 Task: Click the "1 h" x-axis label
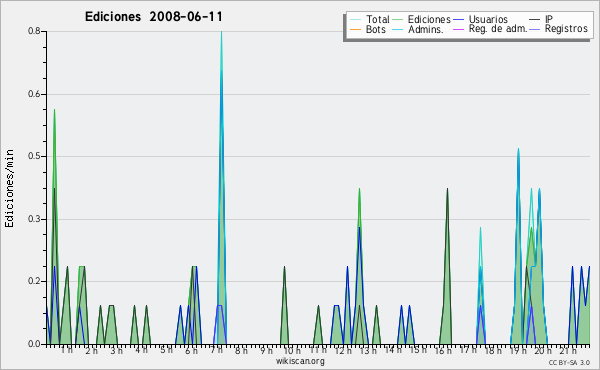[x=67, y=350]
